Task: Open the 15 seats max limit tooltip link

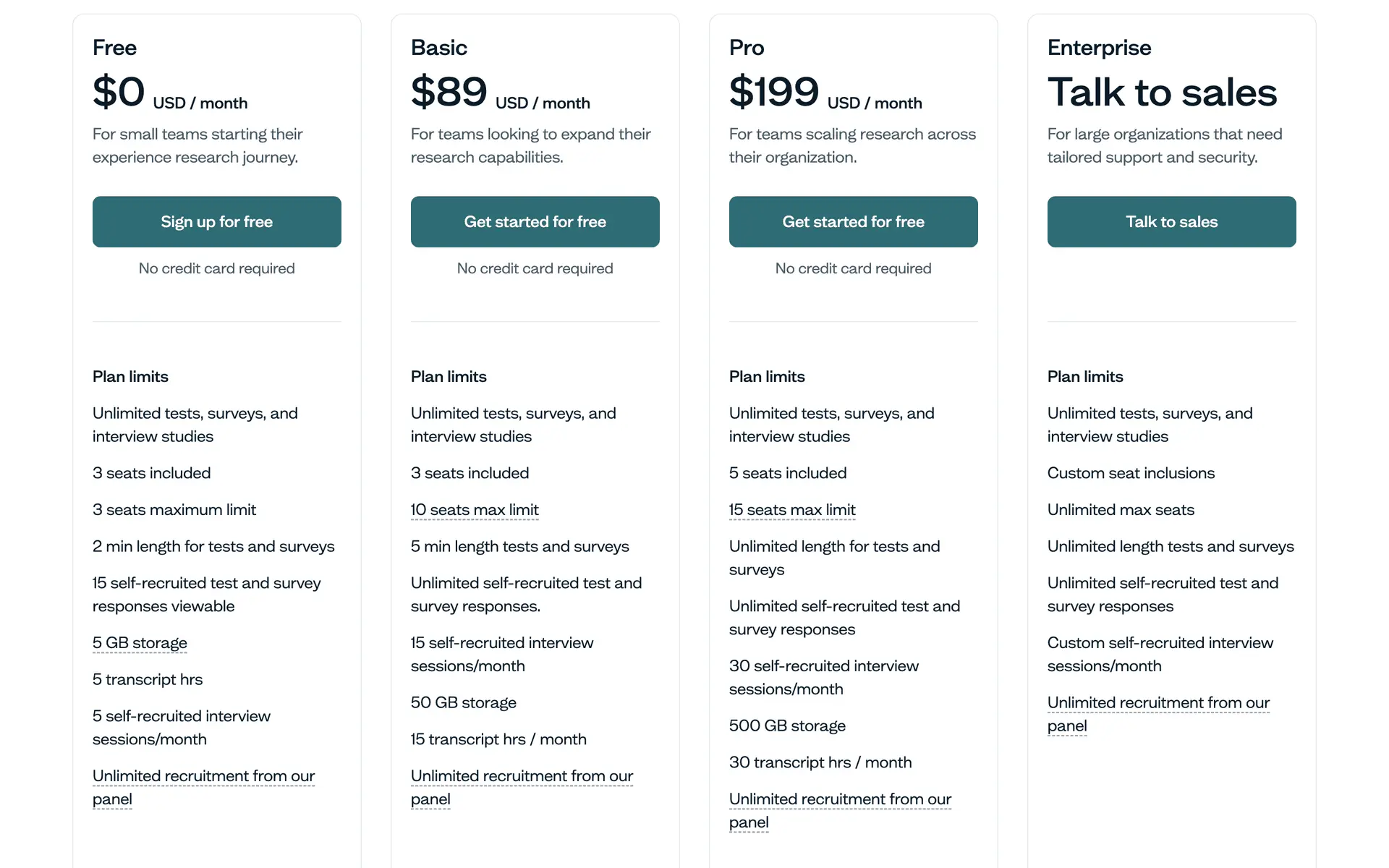Action: coord(792,510)
